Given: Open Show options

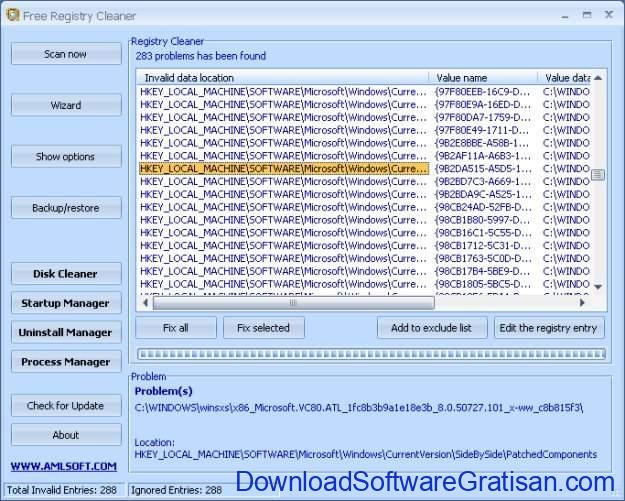Looking at the screenshot, I should coord(66,157).
